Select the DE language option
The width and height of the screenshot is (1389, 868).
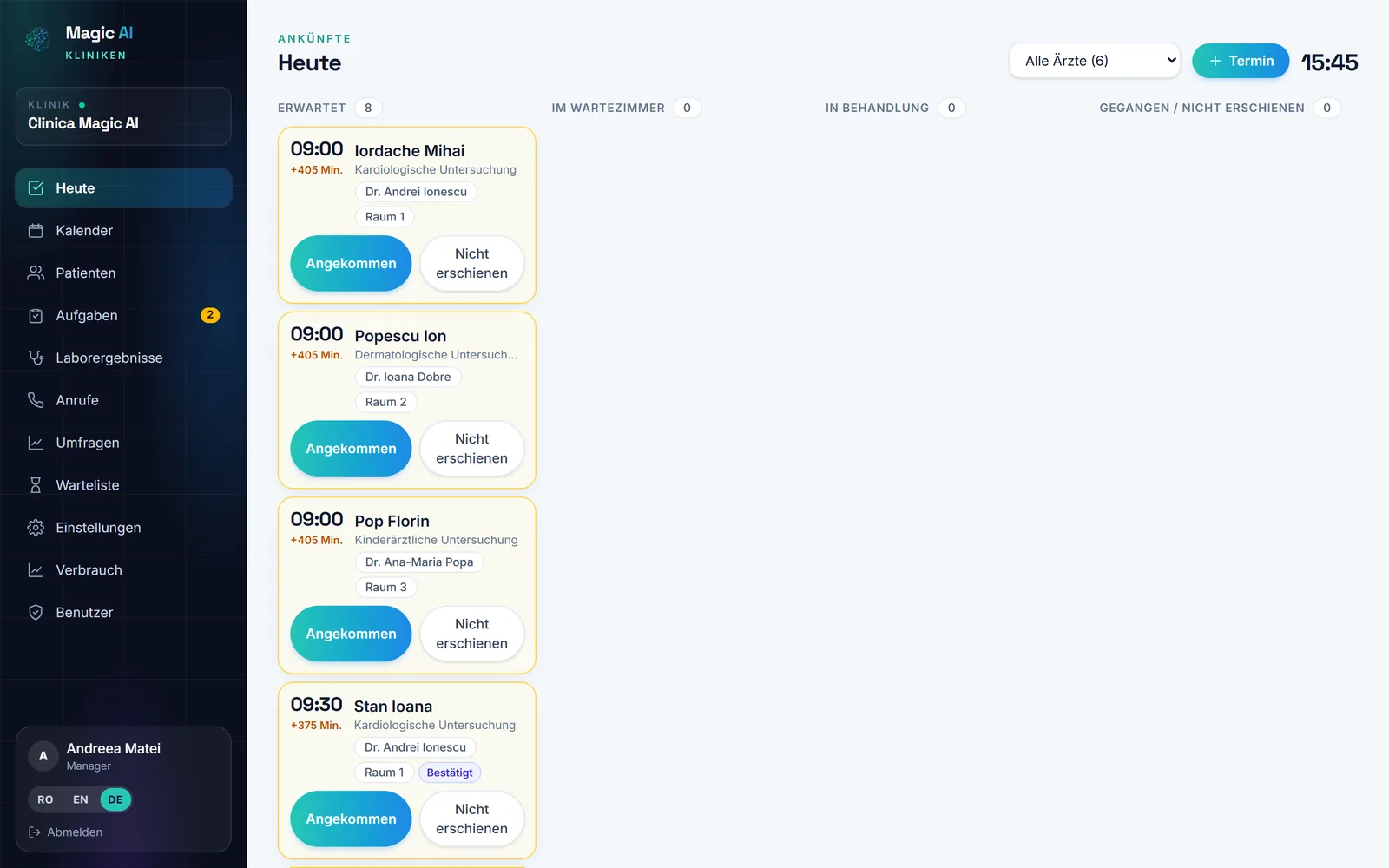(x=115, y=799)
